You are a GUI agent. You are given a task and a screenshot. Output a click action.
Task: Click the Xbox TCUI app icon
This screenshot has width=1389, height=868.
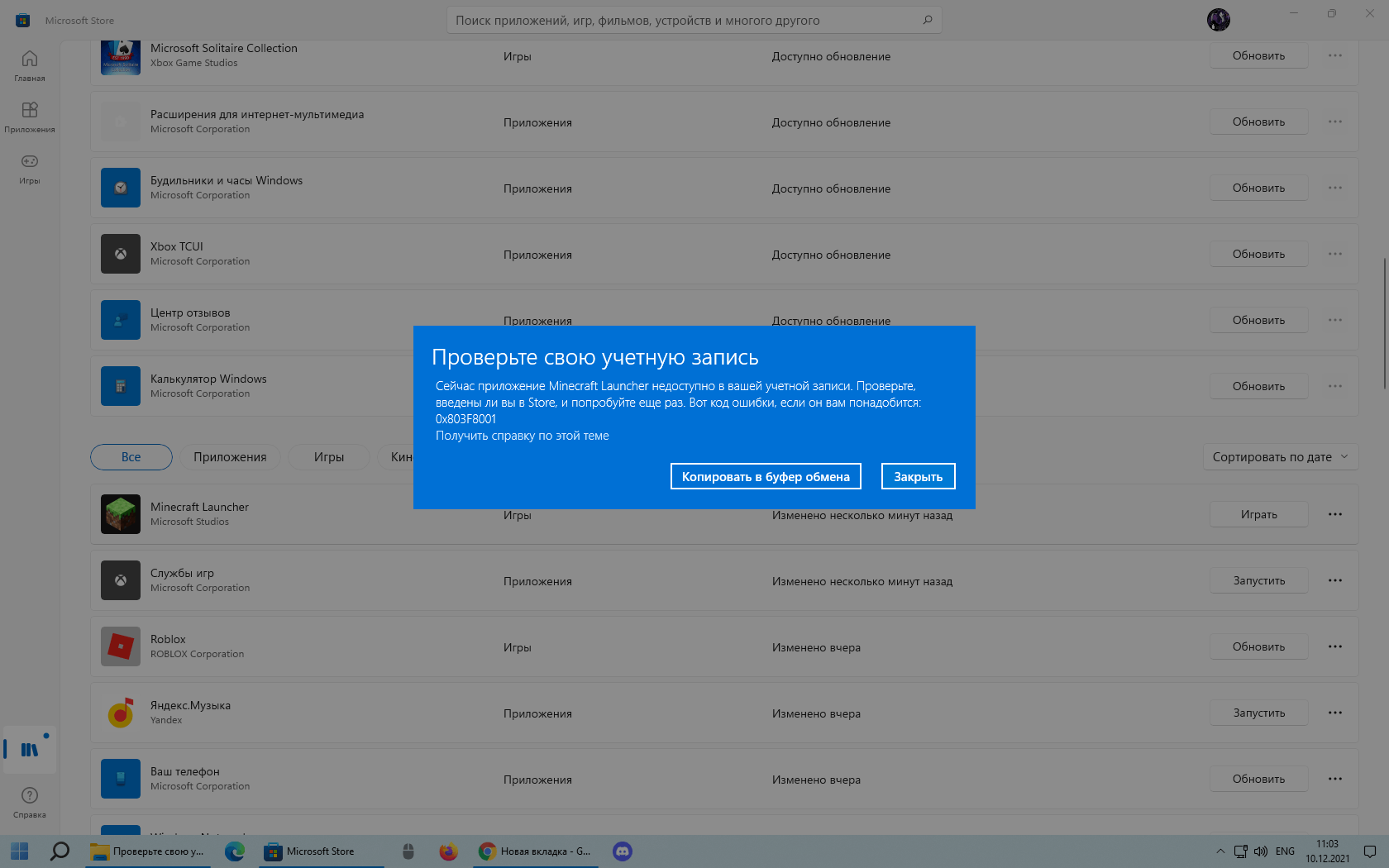tap(121, 254)
